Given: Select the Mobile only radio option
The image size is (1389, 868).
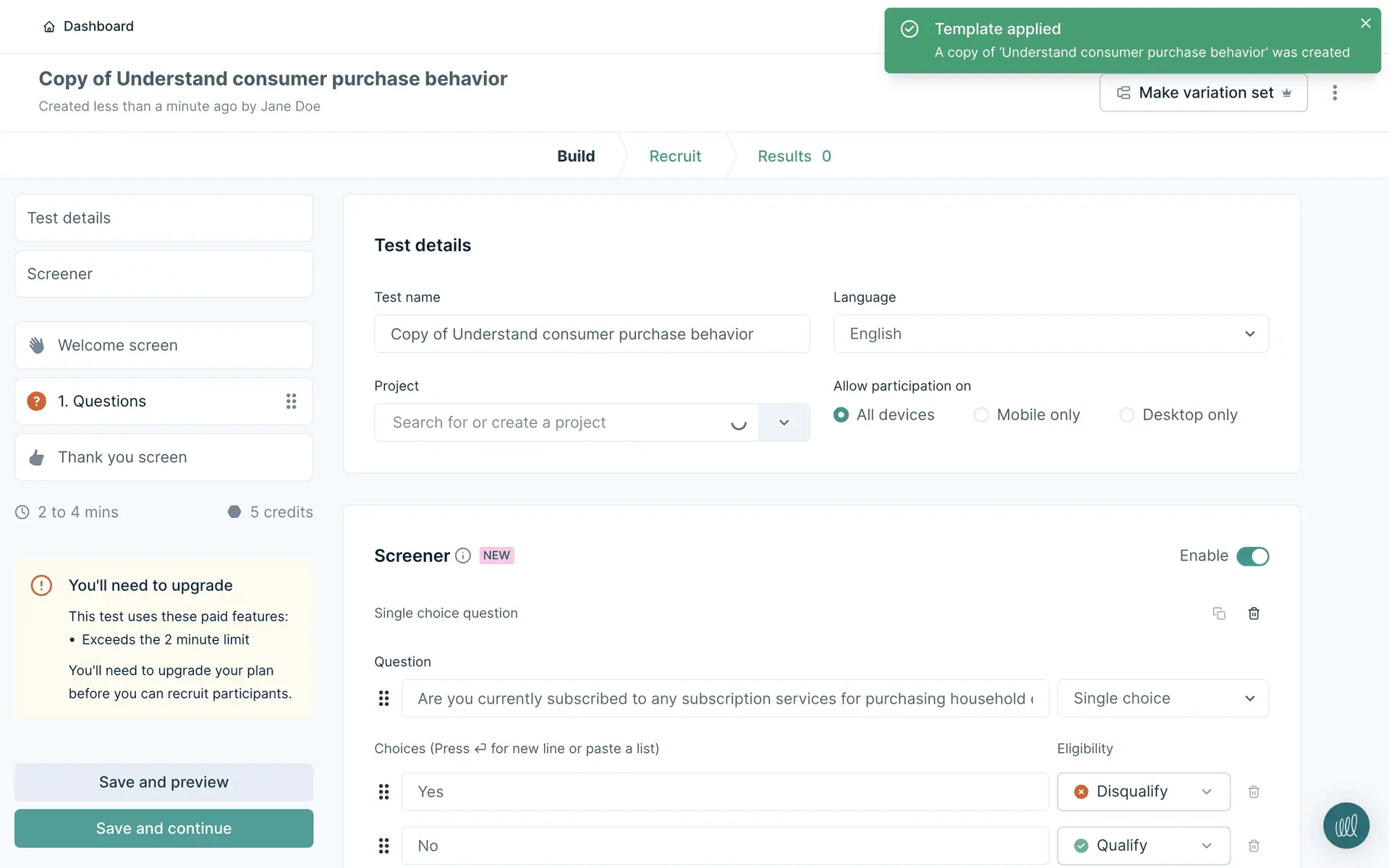Looking at the screenshot, I should tap(981, 415).
